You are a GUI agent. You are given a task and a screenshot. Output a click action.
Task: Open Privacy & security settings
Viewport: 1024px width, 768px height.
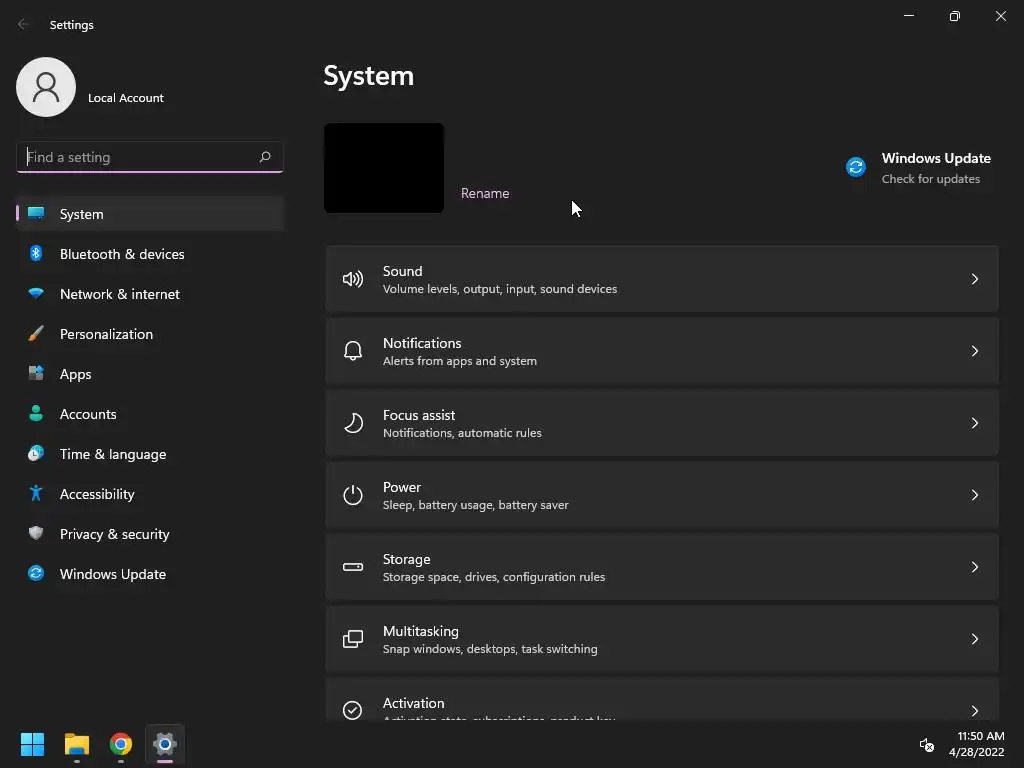tap(150, 533)
